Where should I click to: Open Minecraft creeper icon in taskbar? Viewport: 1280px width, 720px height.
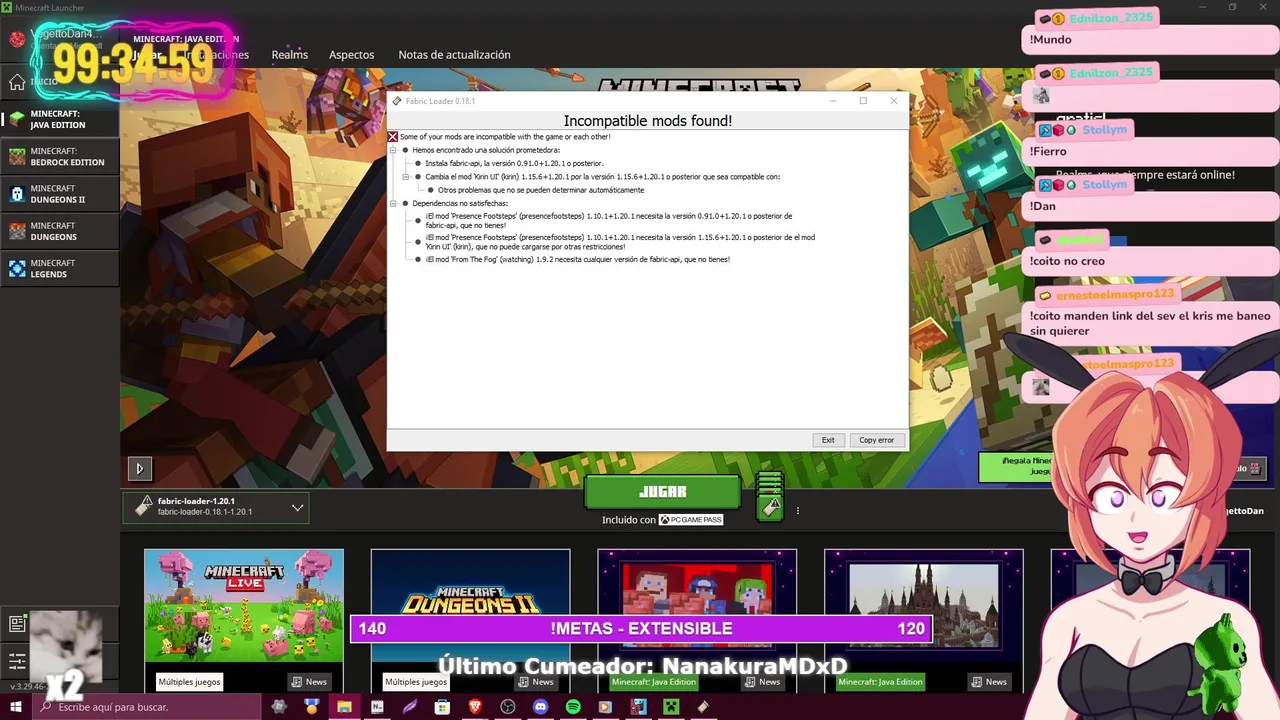672,707
